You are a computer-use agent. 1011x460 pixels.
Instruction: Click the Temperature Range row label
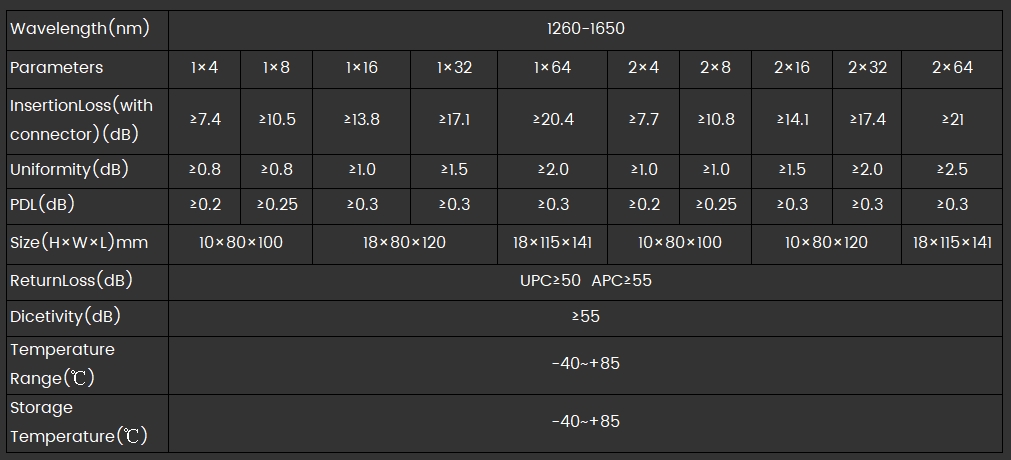click(87, 365)
